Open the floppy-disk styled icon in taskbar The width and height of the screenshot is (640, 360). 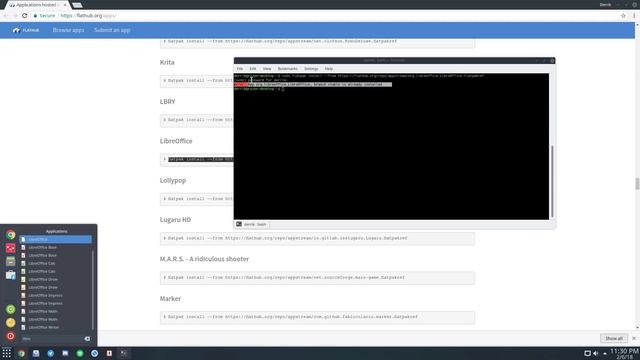click(x=36, y=353)
